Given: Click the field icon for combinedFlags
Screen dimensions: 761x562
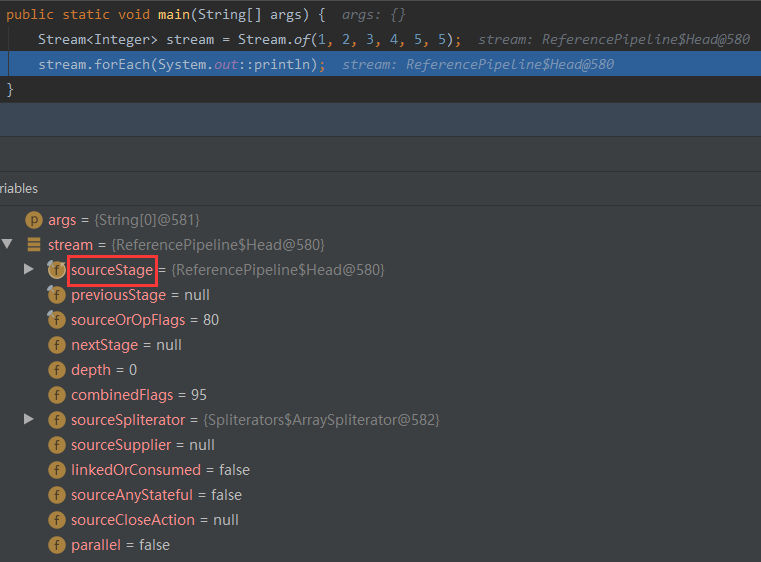Looking at the screenshot, I should 57,395.
